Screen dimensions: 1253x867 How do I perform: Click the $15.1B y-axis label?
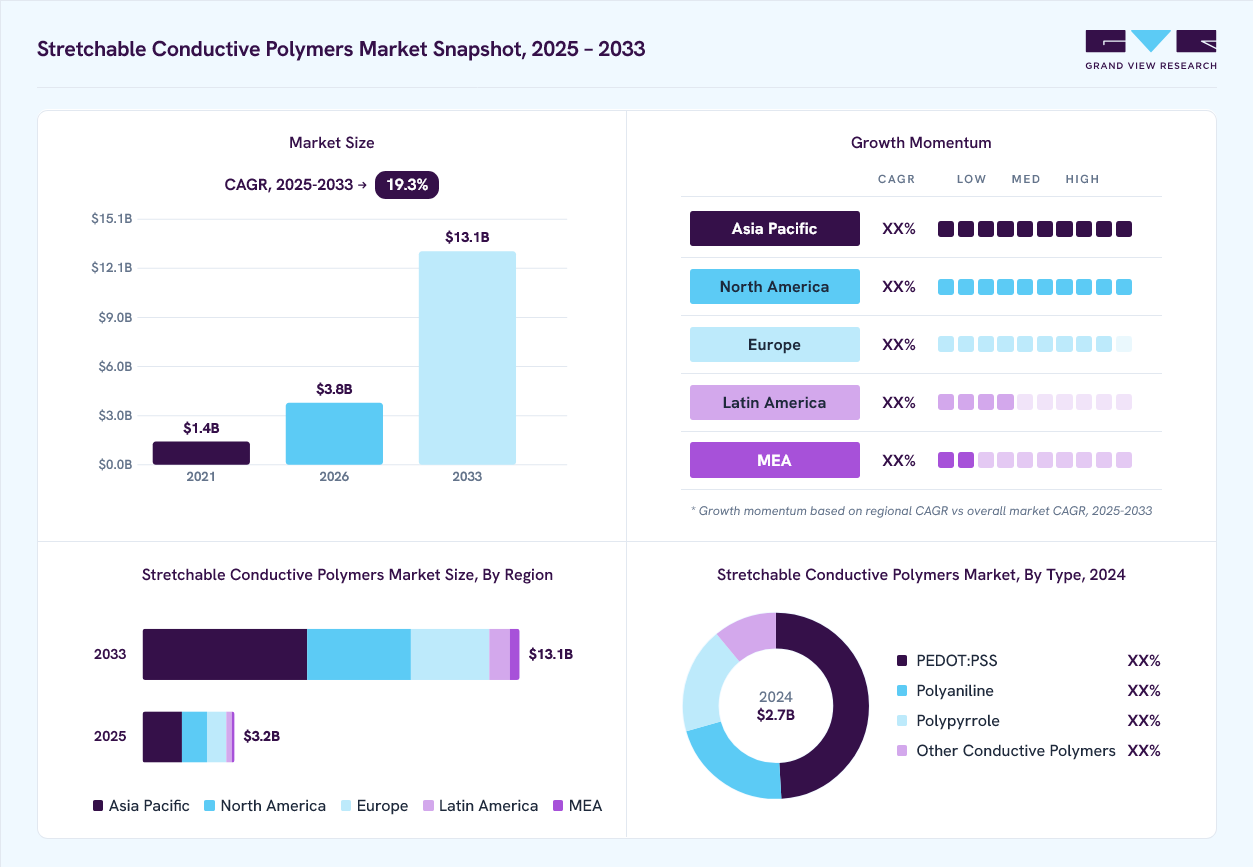click(111, 218)
